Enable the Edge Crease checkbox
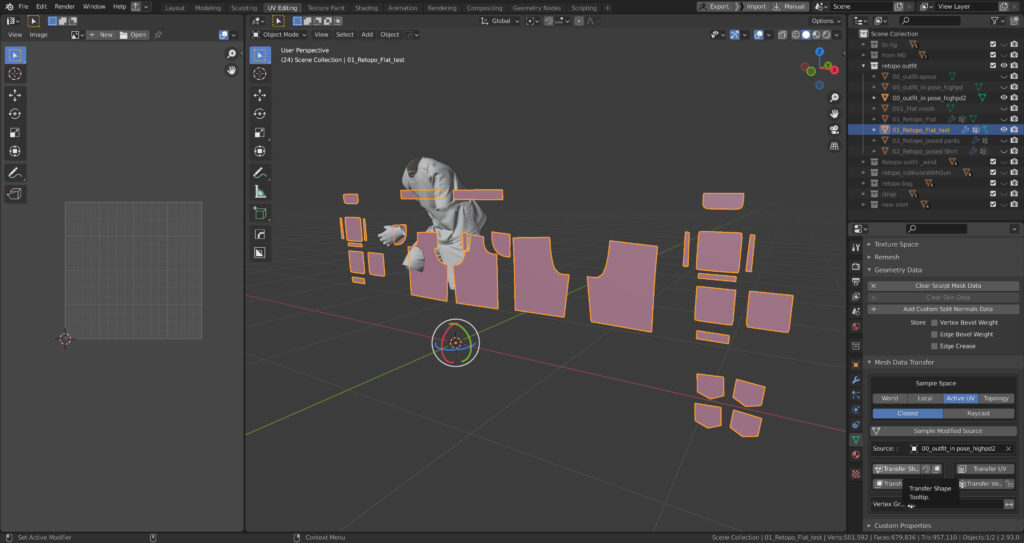 [935, 346]
